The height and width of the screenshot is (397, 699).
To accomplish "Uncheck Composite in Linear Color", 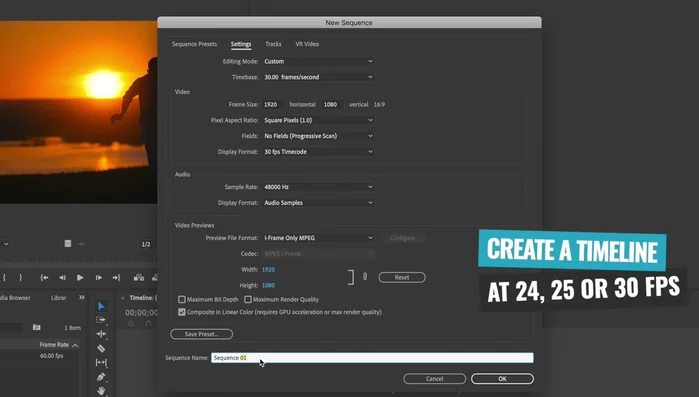I will pos(182,312).
